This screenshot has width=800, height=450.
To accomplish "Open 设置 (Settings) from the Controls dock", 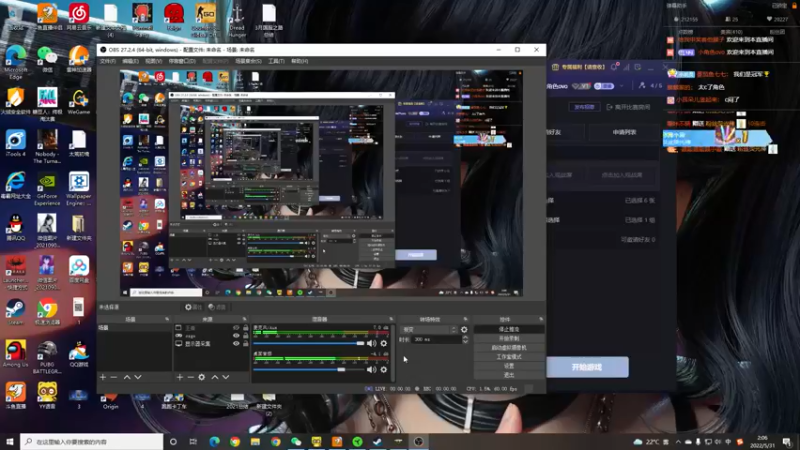I will tap(509, 366).
